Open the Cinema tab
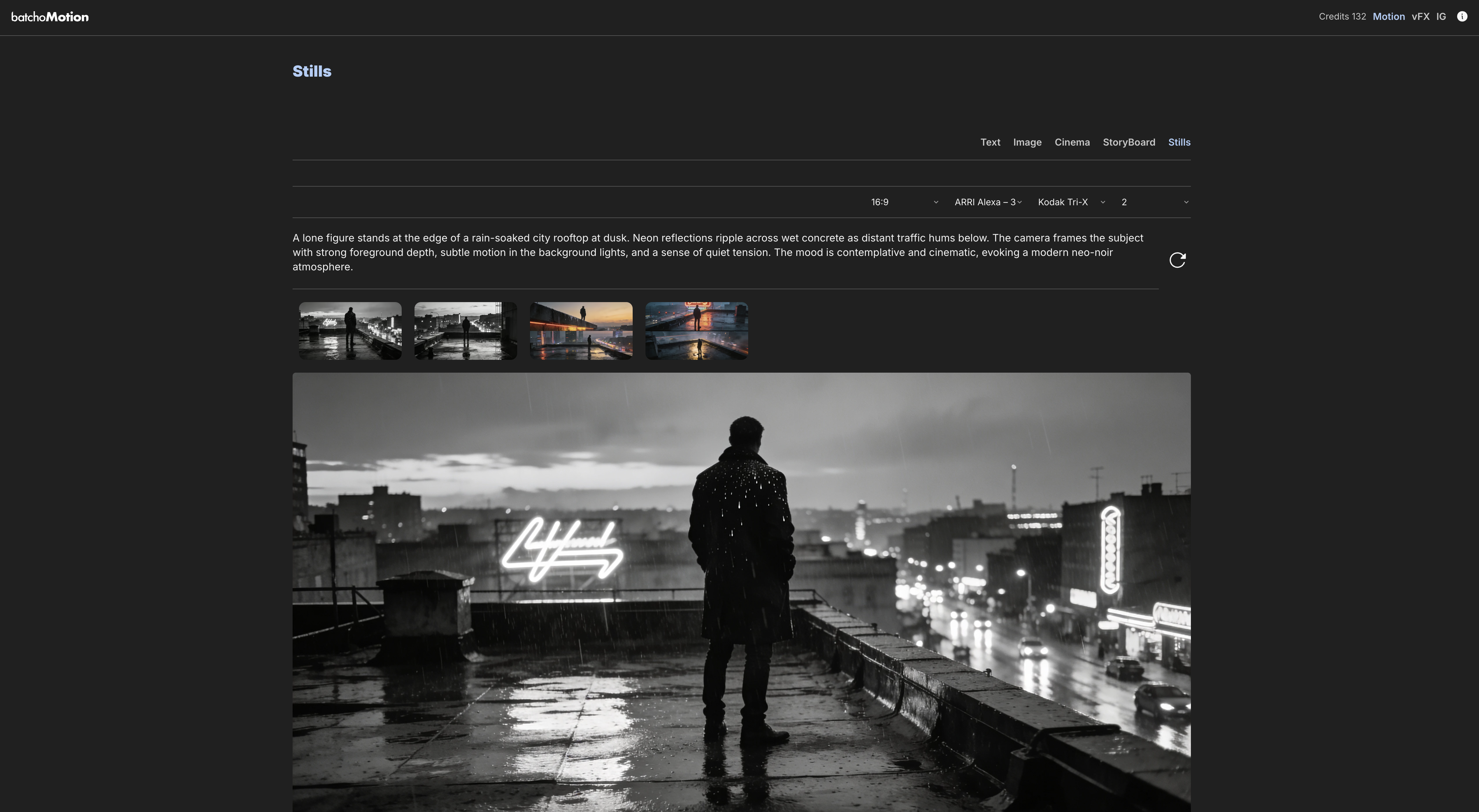Viewport: 1479px width, 812px height. 1072,142
